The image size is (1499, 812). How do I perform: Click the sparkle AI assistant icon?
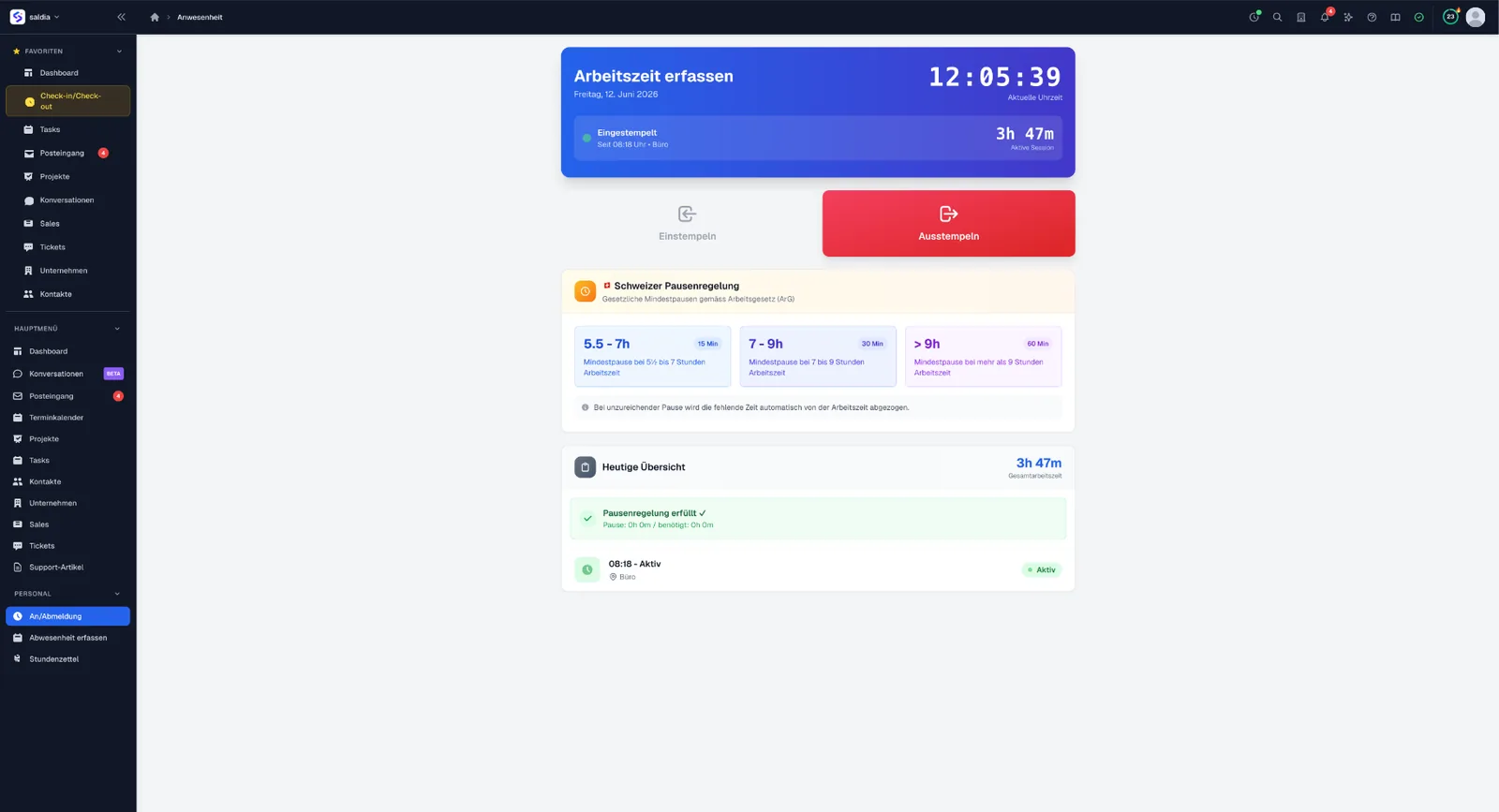pyautogui.click(x=1348, y=17)
